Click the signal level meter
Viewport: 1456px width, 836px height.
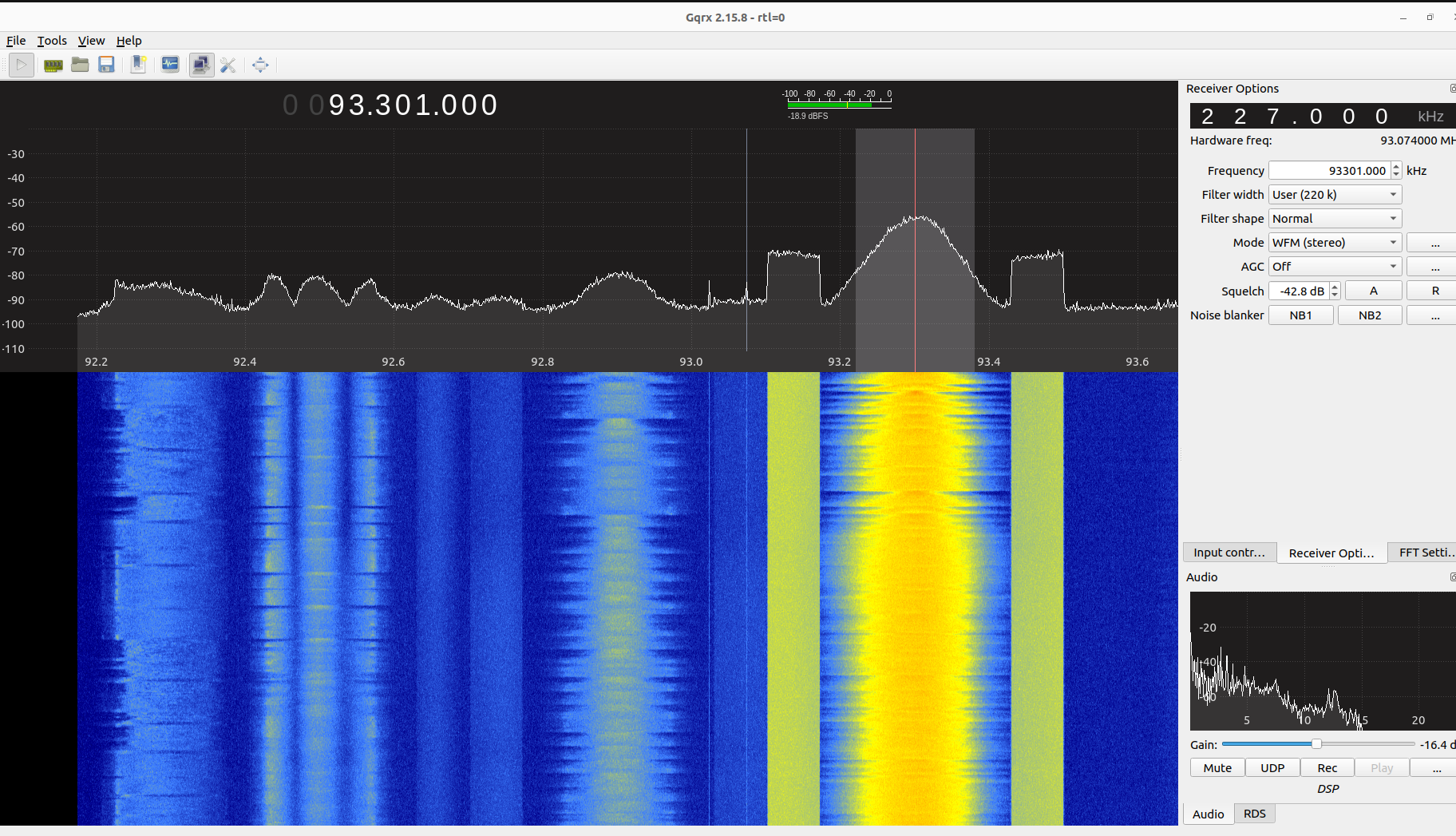[x=837, y=105]
